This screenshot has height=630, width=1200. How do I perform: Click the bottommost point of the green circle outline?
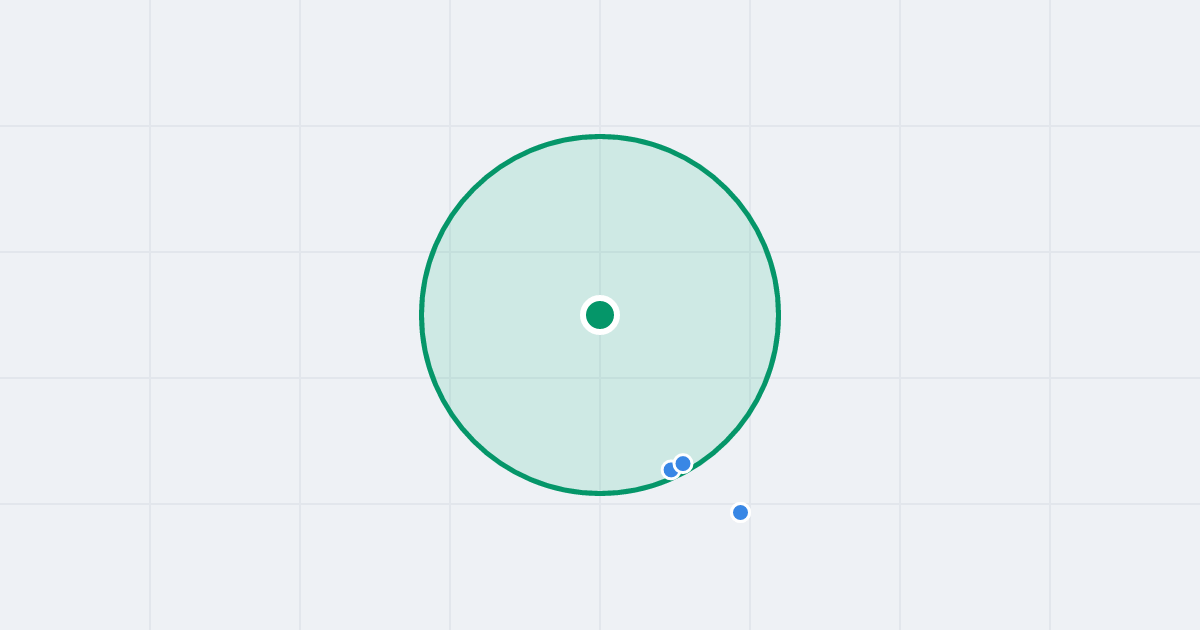pos(600,493)
